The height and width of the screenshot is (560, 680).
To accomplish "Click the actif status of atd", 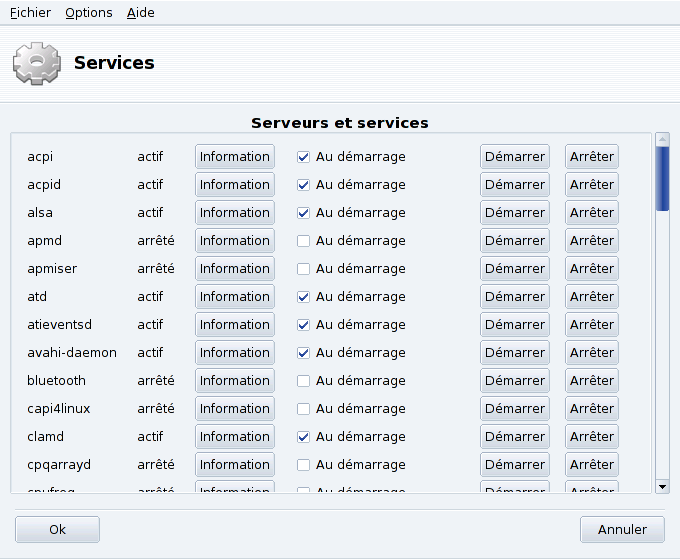I will [x=150, y=297].
